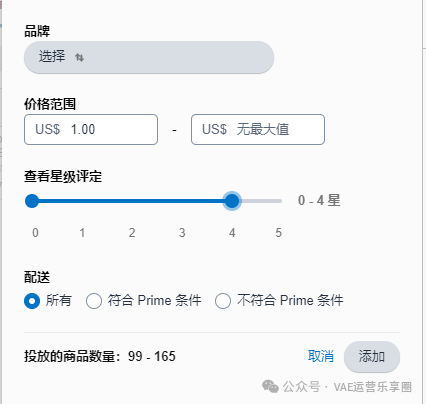This screenshot has height=404, width=426.
Task: Click the 添加 add button
Action: click(372, 356)
